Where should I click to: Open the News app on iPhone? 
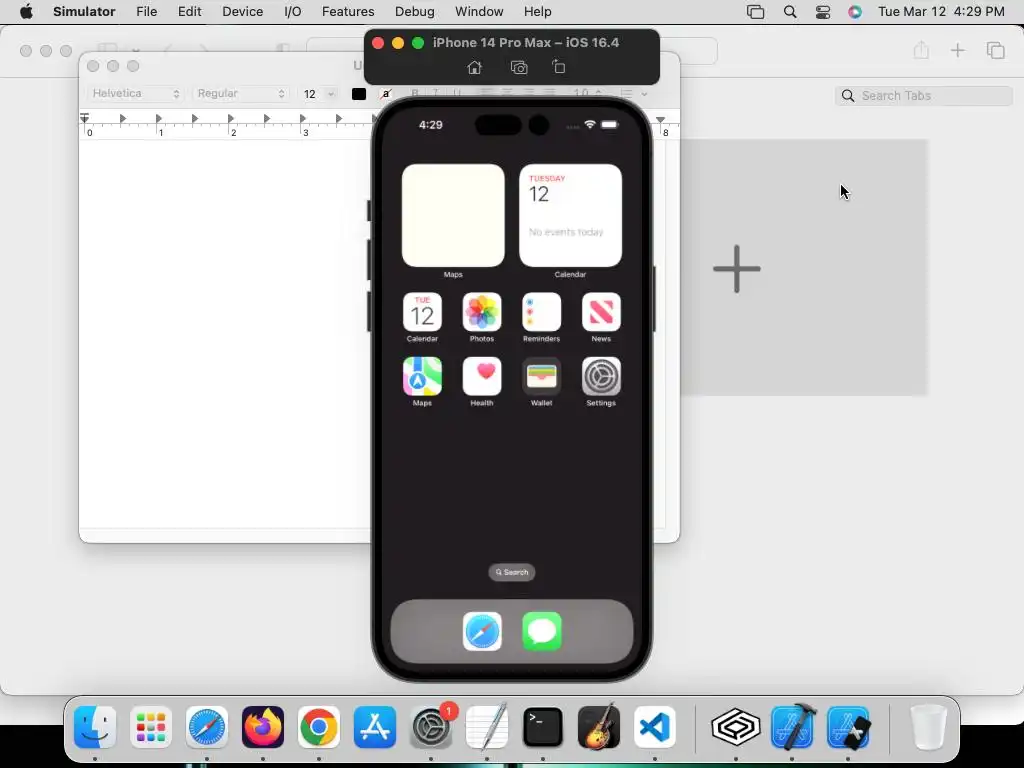tap(601, 312)
